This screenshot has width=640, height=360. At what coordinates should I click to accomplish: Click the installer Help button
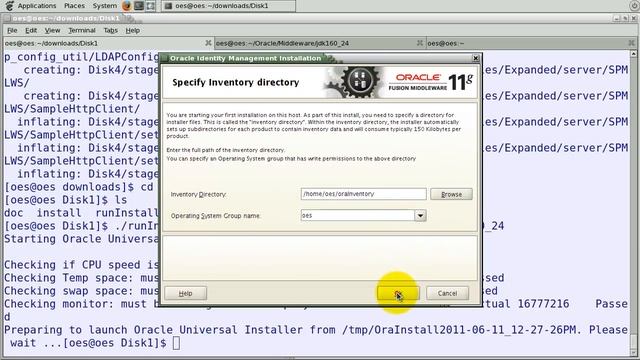tap(186, 293)
